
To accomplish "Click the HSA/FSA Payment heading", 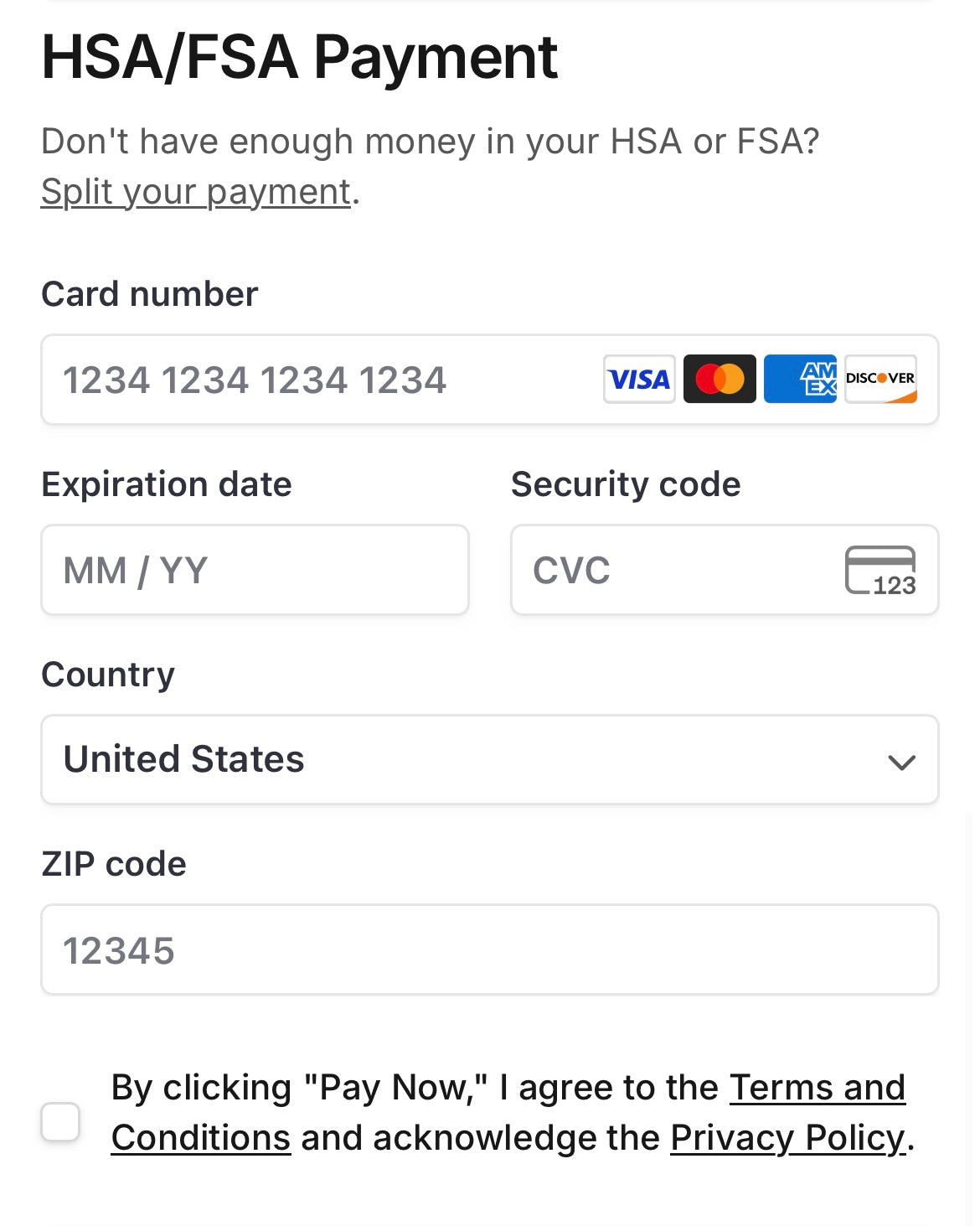I will [x=300, y=57].
